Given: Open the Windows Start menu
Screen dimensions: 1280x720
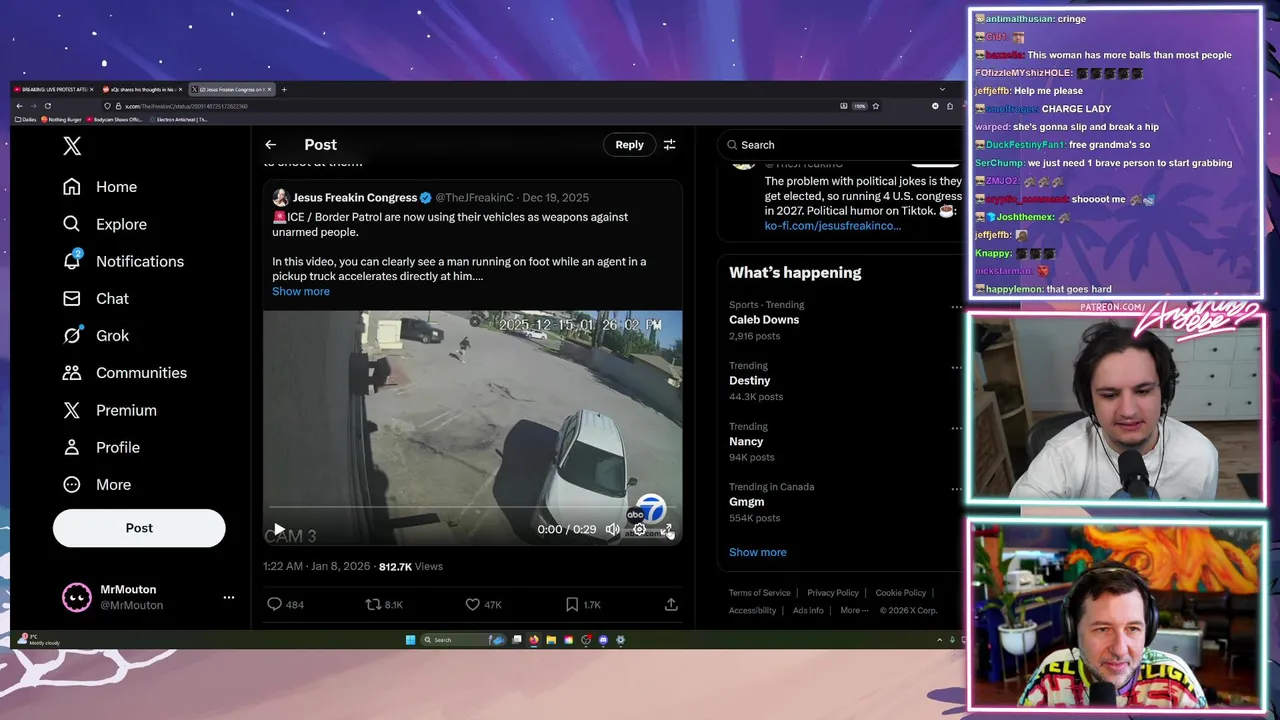Looking at the screenshot, I should 410,640.
